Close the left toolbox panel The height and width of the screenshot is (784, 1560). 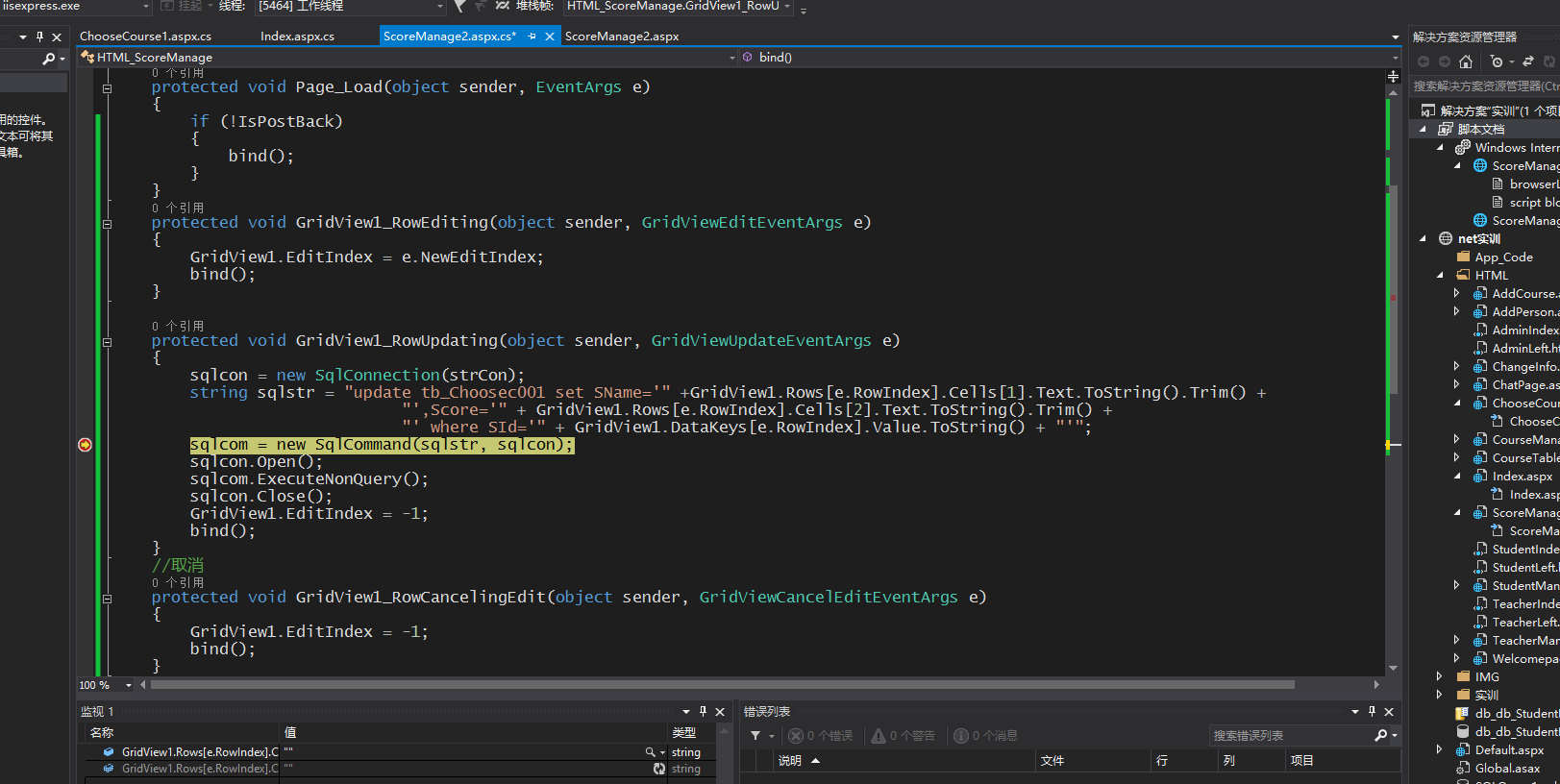[x=57, y=37]
